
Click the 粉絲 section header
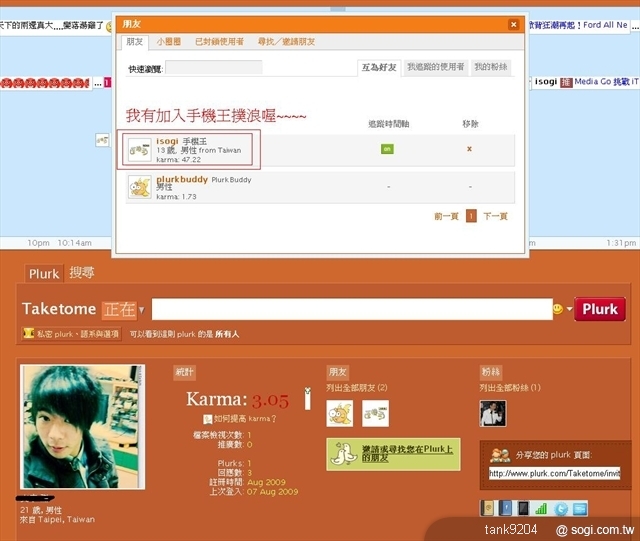point(491,372)
